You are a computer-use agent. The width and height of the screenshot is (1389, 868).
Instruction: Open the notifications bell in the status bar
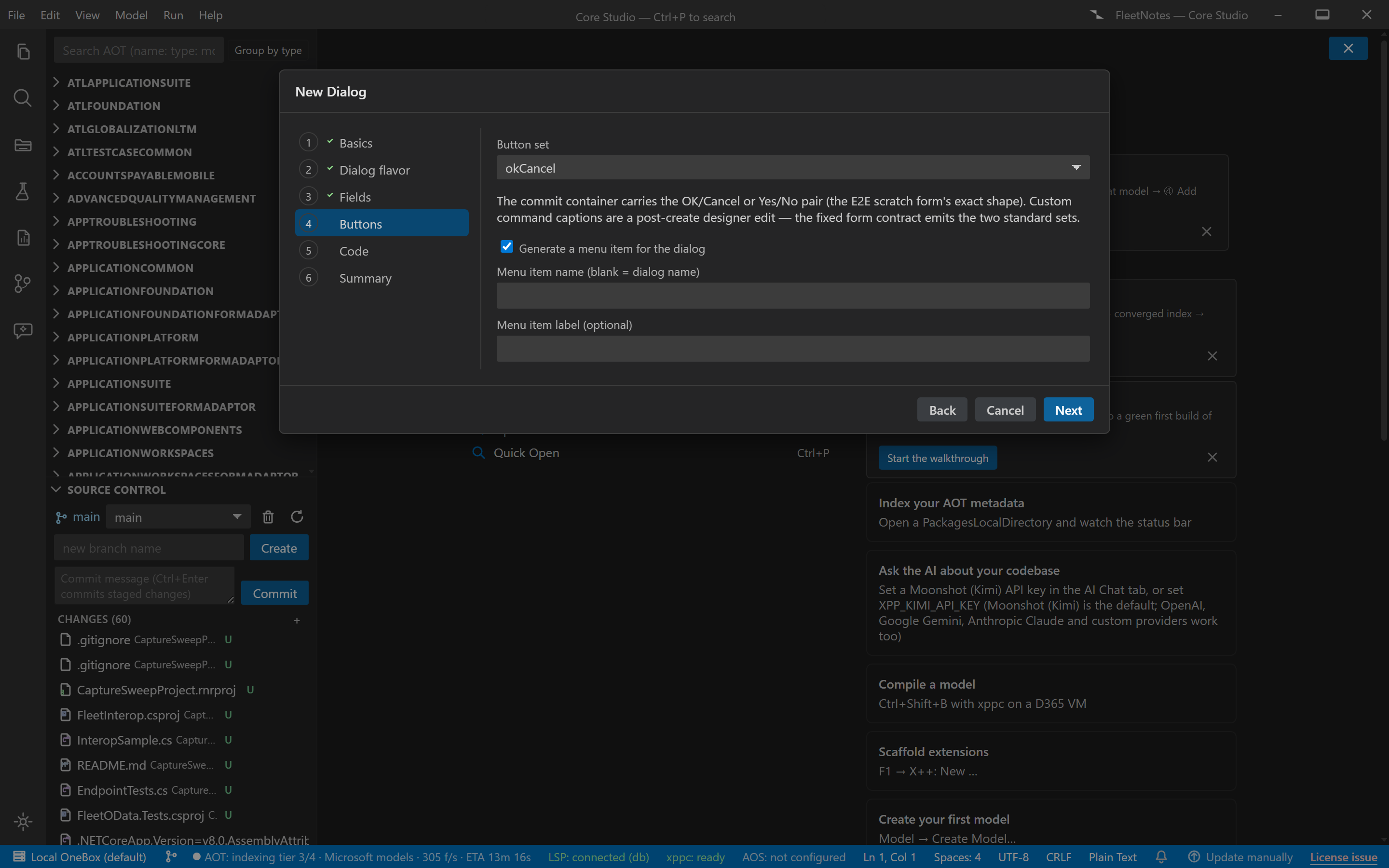coord(1161,857)
